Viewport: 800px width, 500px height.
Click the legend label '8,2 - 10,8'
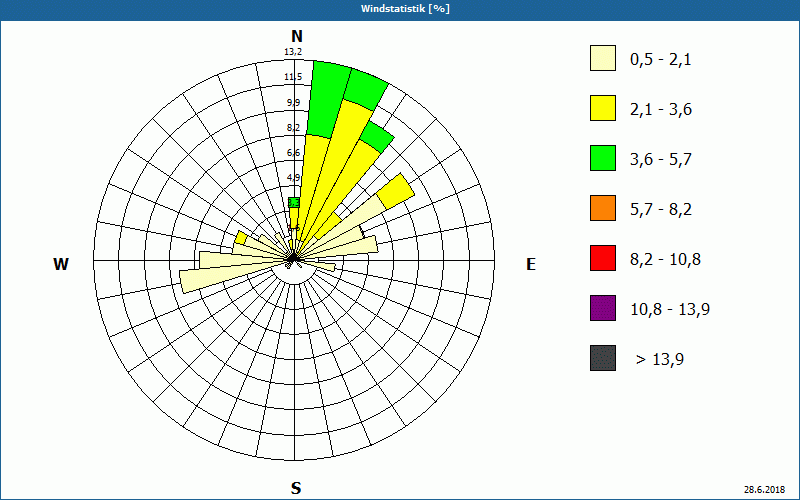coord(665,260)
